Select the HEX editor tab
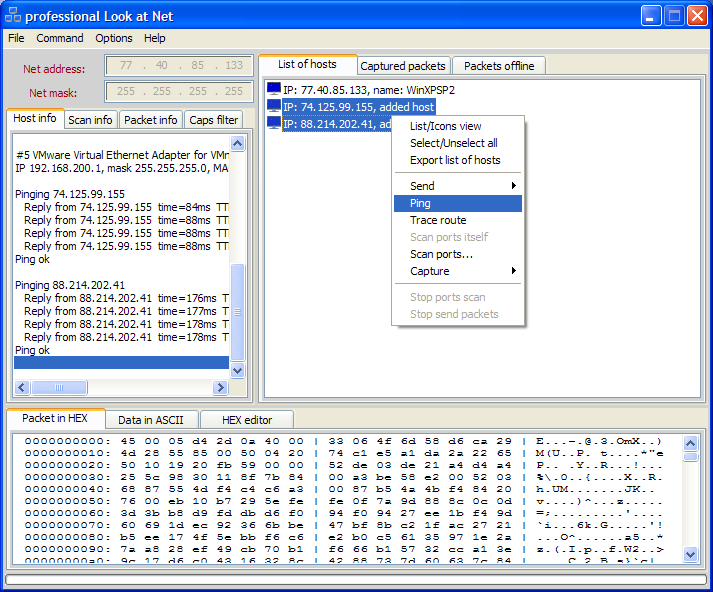The width and height of the screenshot is (713, 592). pyautogui.click(x=247, y=420)
